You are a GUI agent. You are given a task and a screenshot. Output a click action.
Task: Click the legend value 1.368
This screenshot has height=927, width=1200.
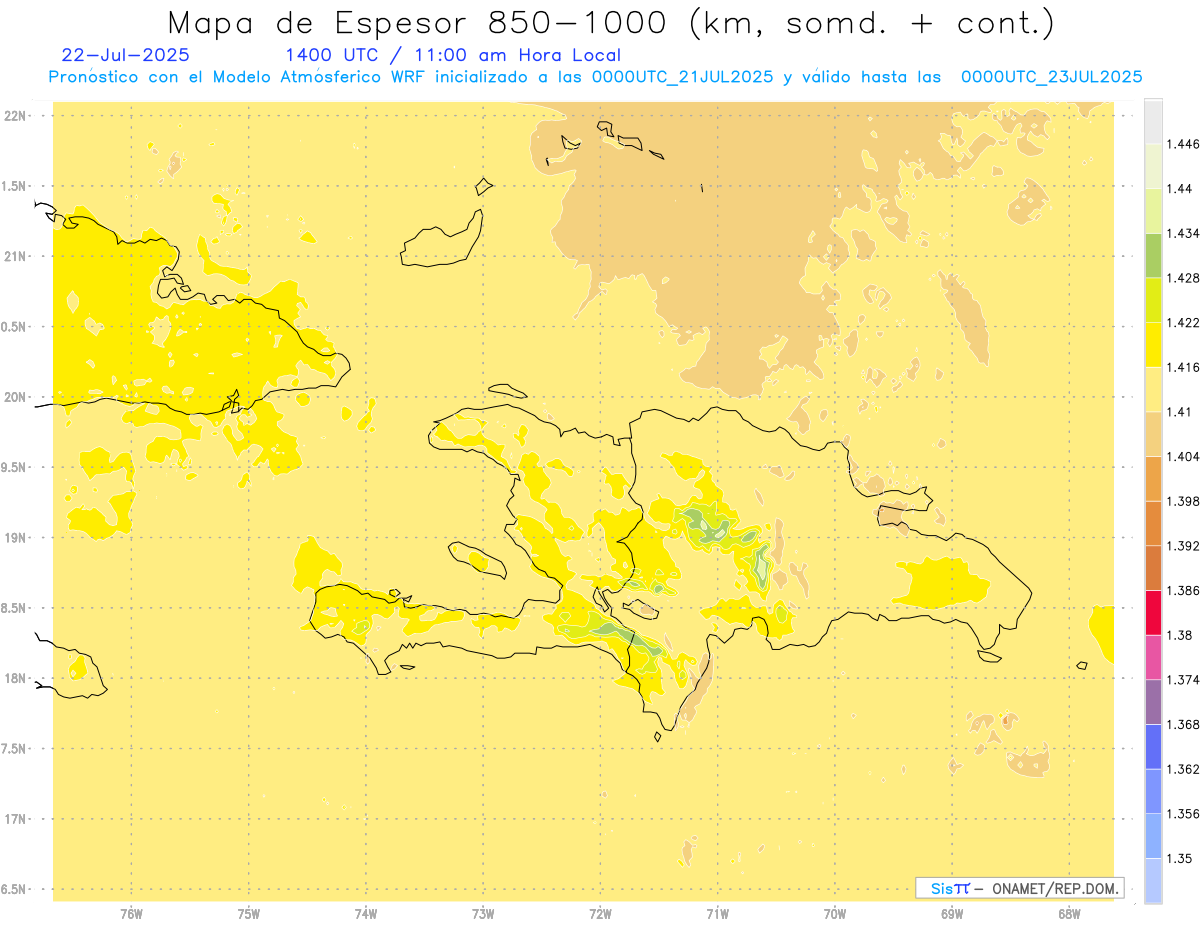(x=1182, y=724)
